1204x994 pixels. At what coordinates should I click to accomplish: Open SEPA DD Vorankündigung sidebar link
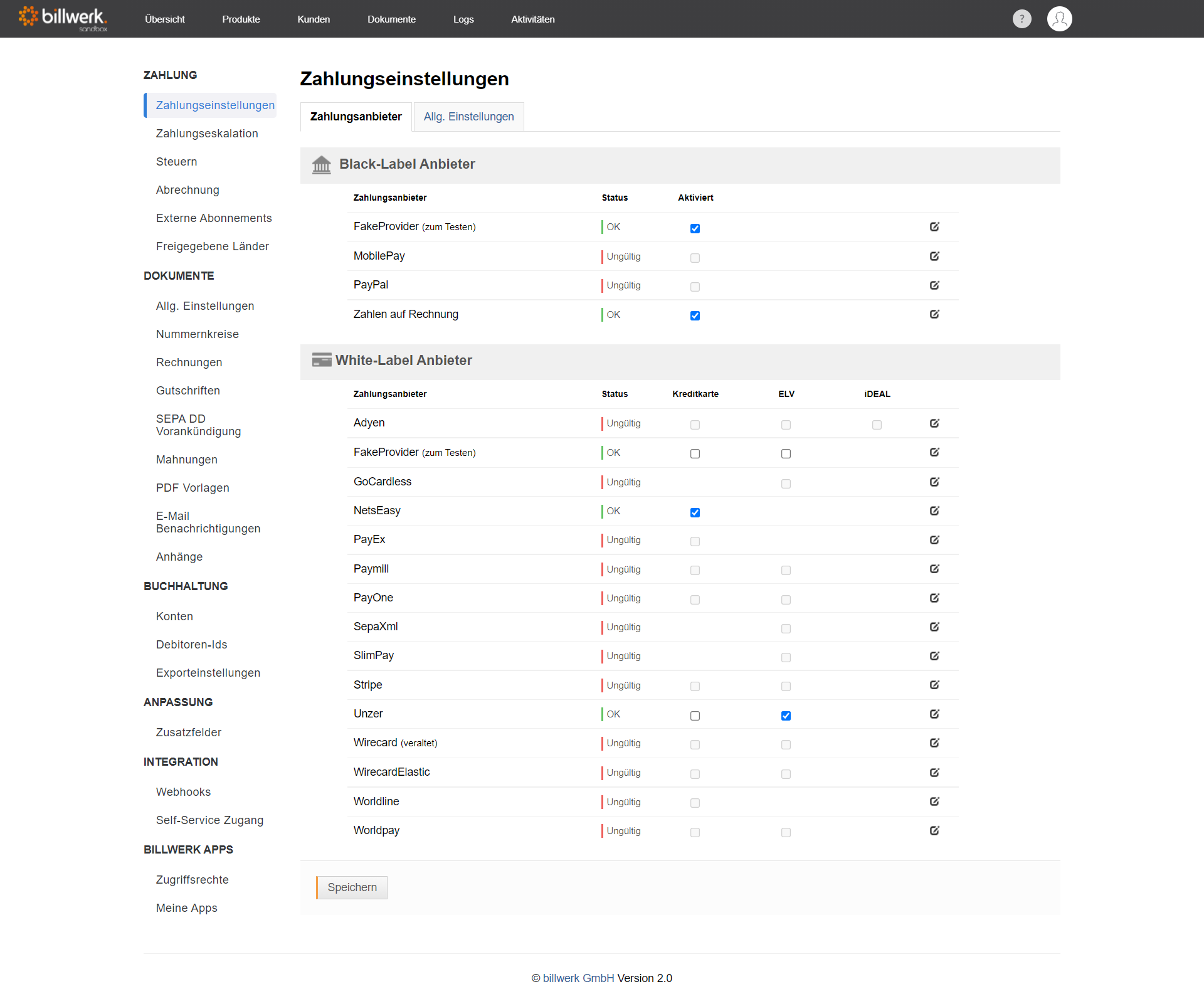click(198, 425)
